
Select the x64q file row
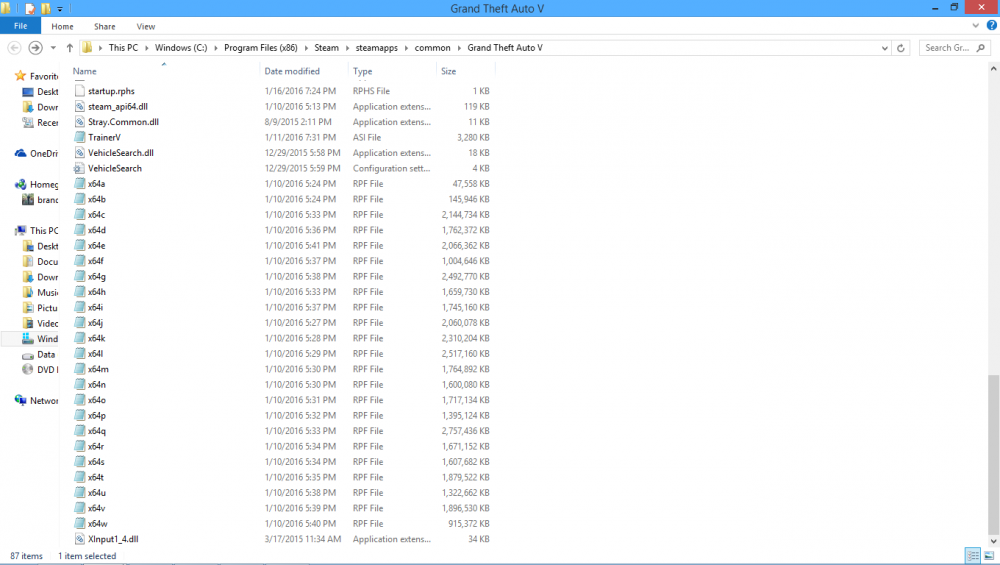click(x=283, y=431)
